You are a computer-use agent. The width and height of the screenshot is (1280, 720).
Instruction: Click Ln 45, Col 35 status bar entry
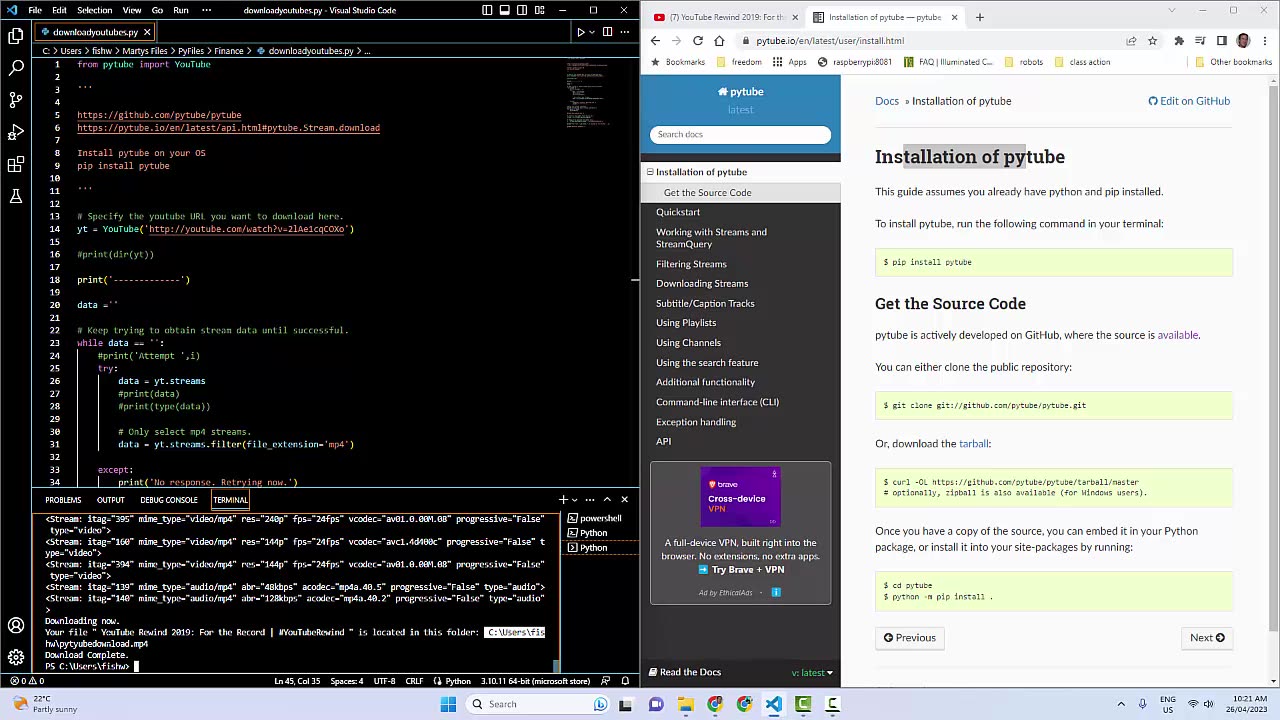(x=298, y=681)
